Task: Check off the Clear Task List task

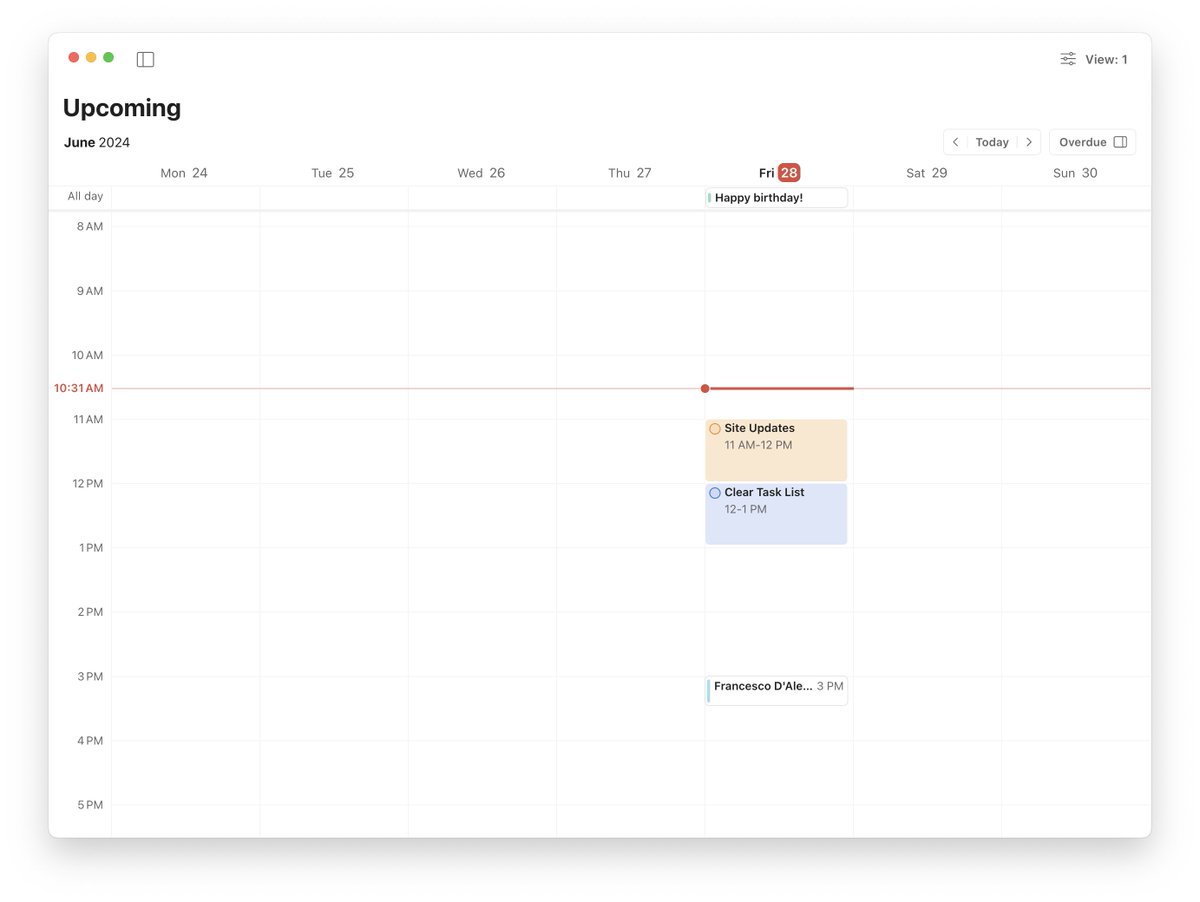Action: click(x=714, y=492)
